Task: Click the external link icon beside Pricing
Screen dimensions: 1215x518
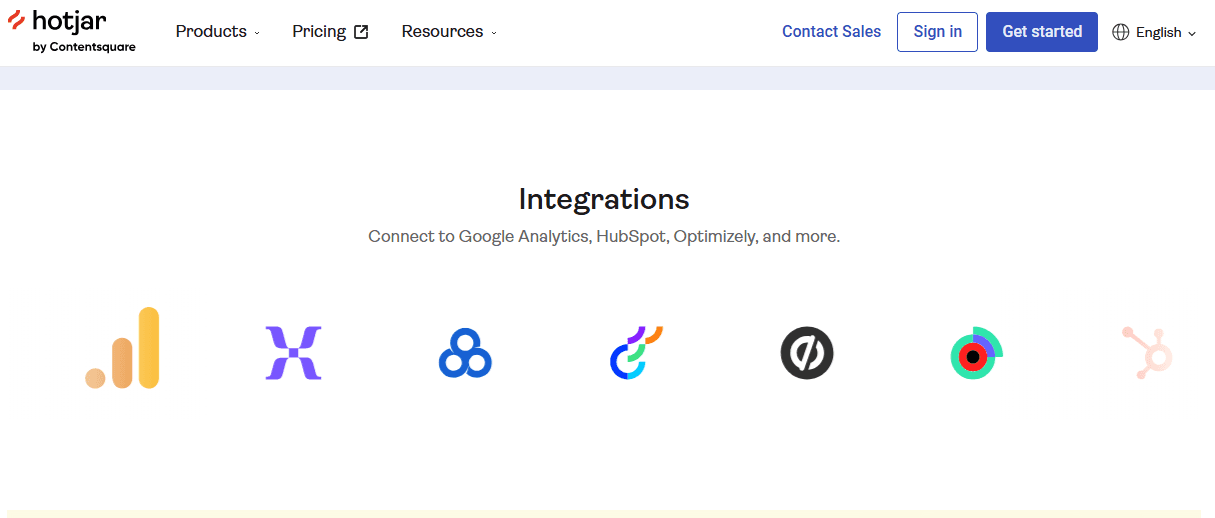Action: [x=361, y=32]
